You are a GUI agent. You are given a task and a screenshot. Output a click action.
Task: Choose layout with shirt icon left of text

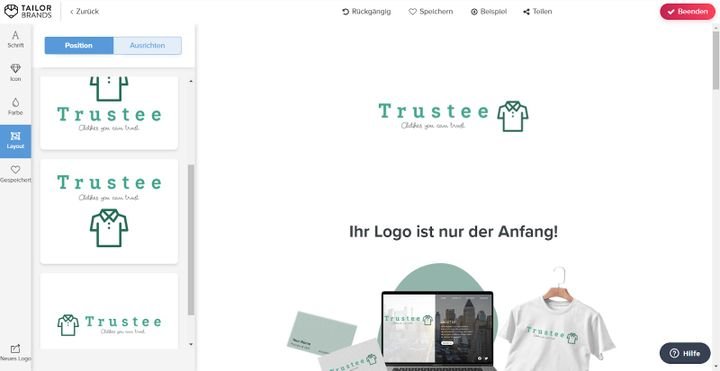tap(109, 311)
